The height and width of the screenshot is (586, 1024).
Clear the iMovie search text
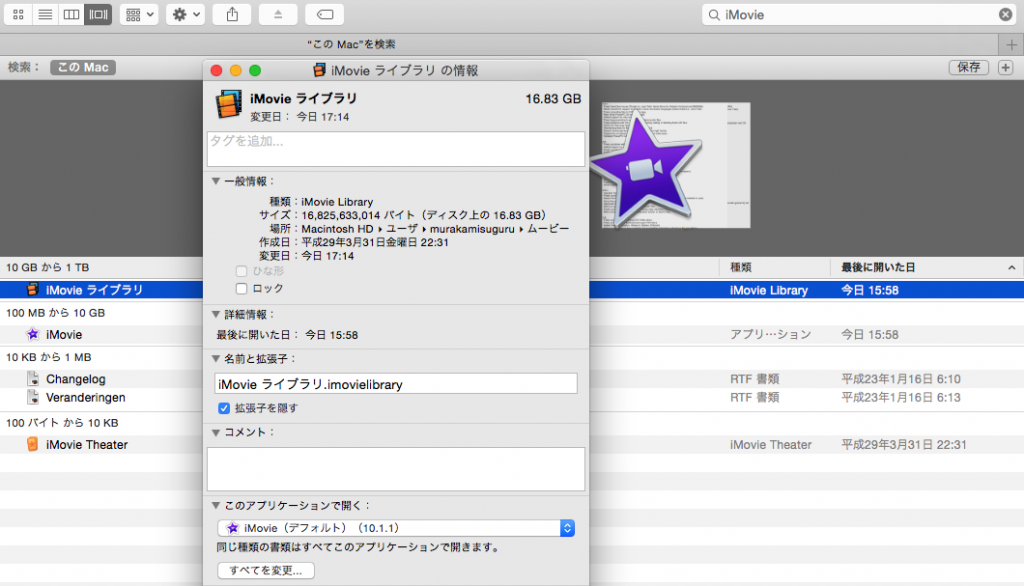1006,14
